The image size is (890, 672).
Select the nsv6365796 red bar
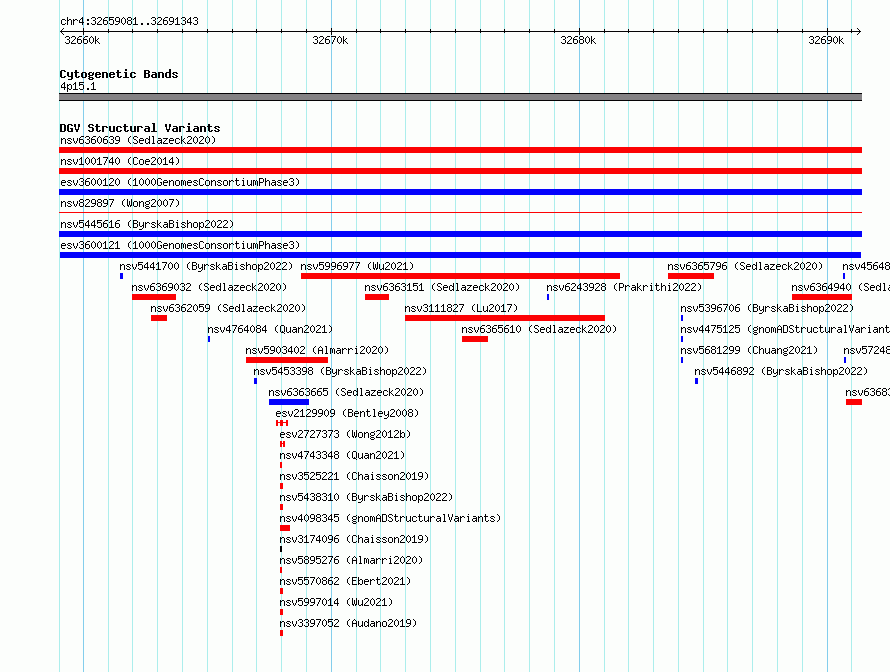[x=691, y=276]
